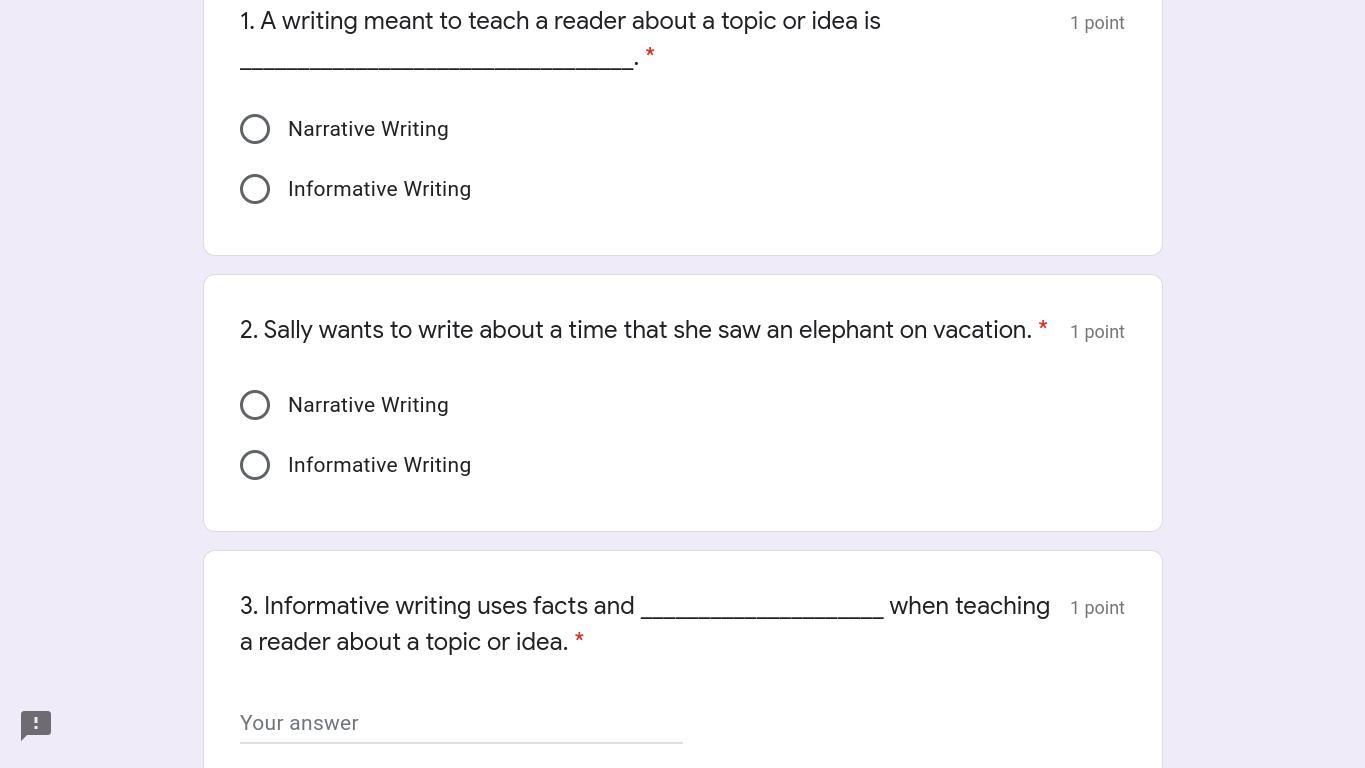1365x768 pixels.
Task: Click the Your answer field in question 3
Action: pyautogui.click(x=460, y=723)
